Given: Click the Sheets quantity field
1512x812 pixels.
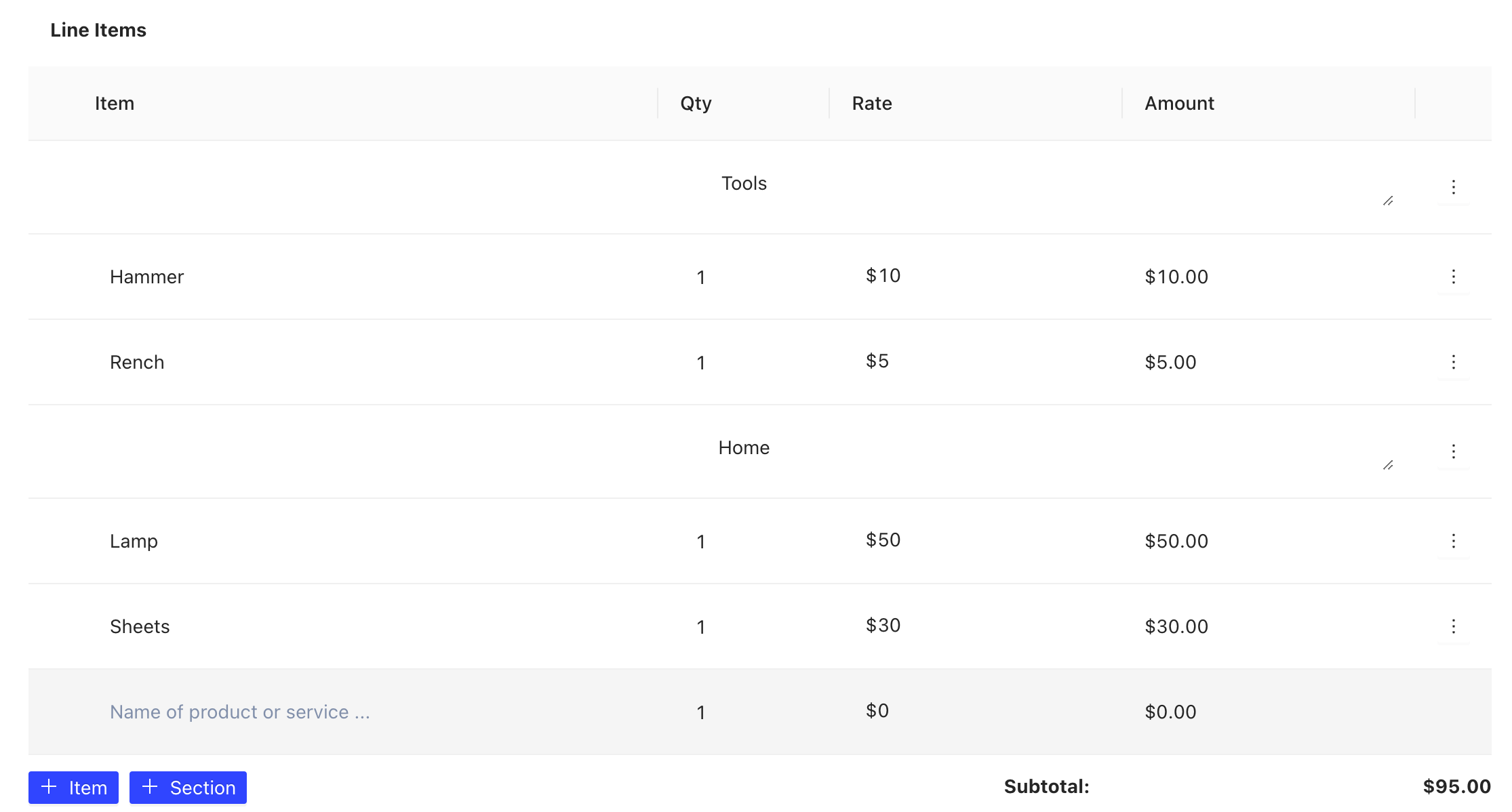Looking at the screenshot, I should (701, 627).
